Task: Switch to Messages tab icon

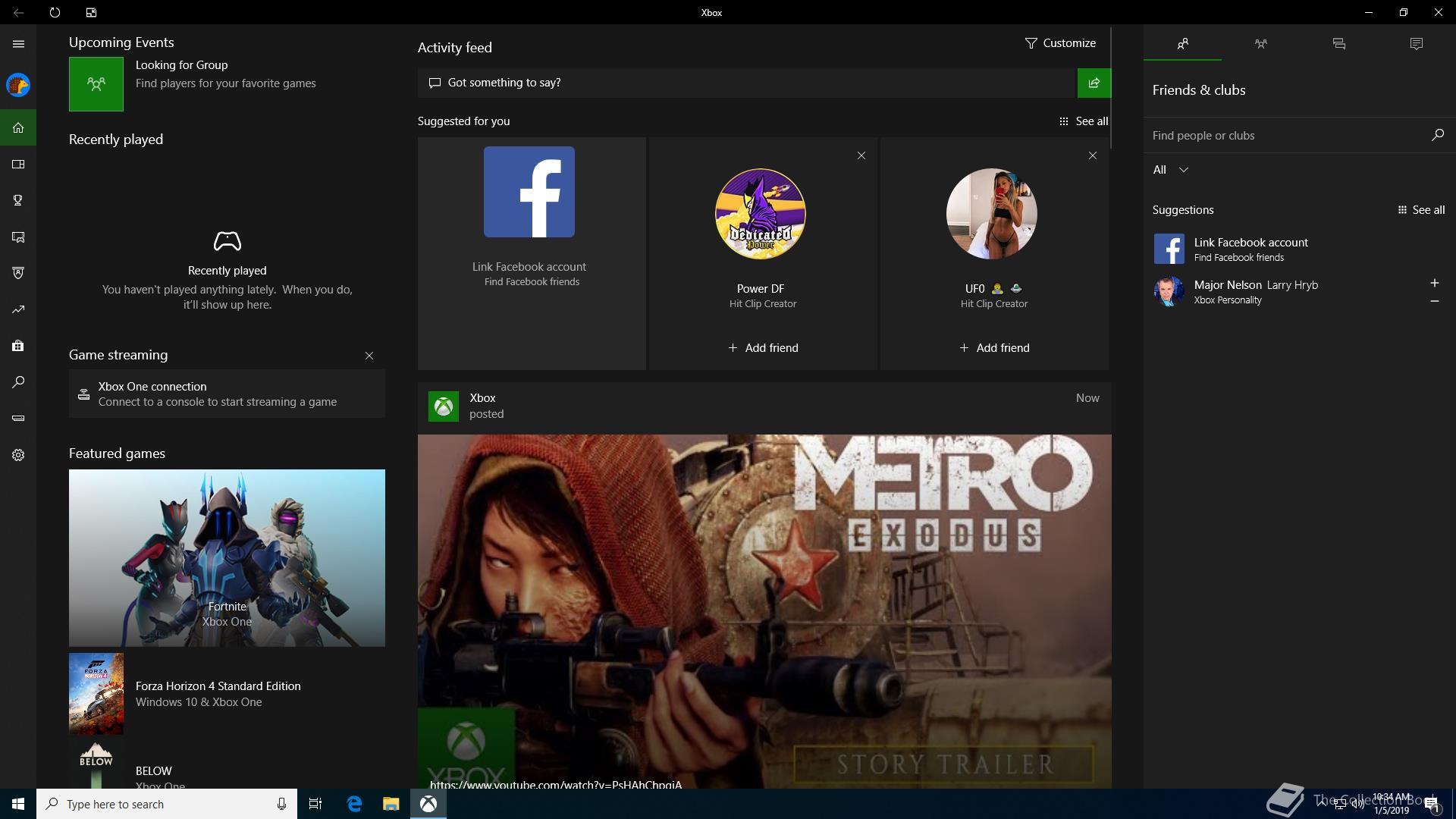Action: tap(1338, 44)
